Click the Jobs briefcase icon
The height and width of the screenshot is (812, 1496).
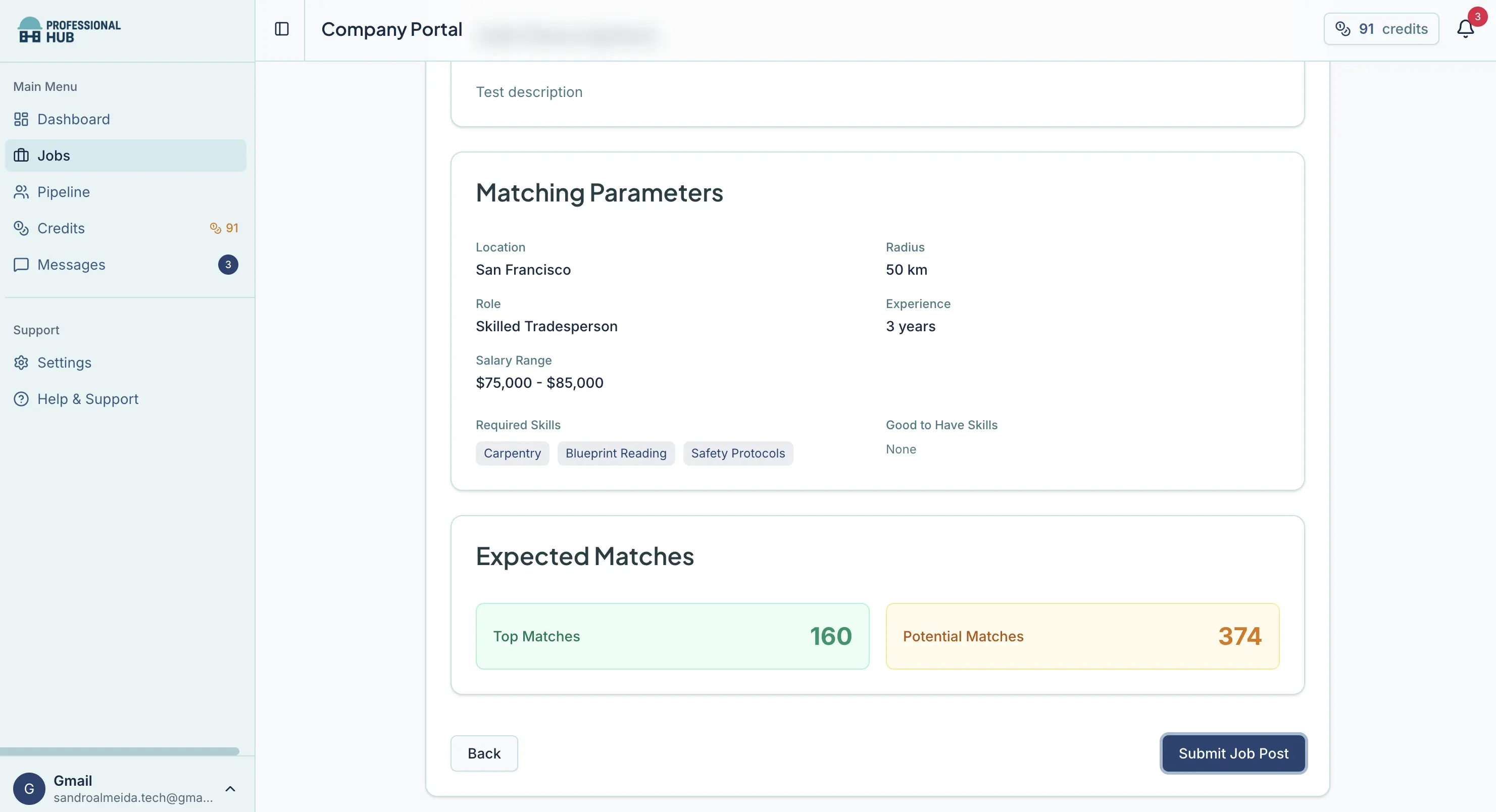coord(21,156)
